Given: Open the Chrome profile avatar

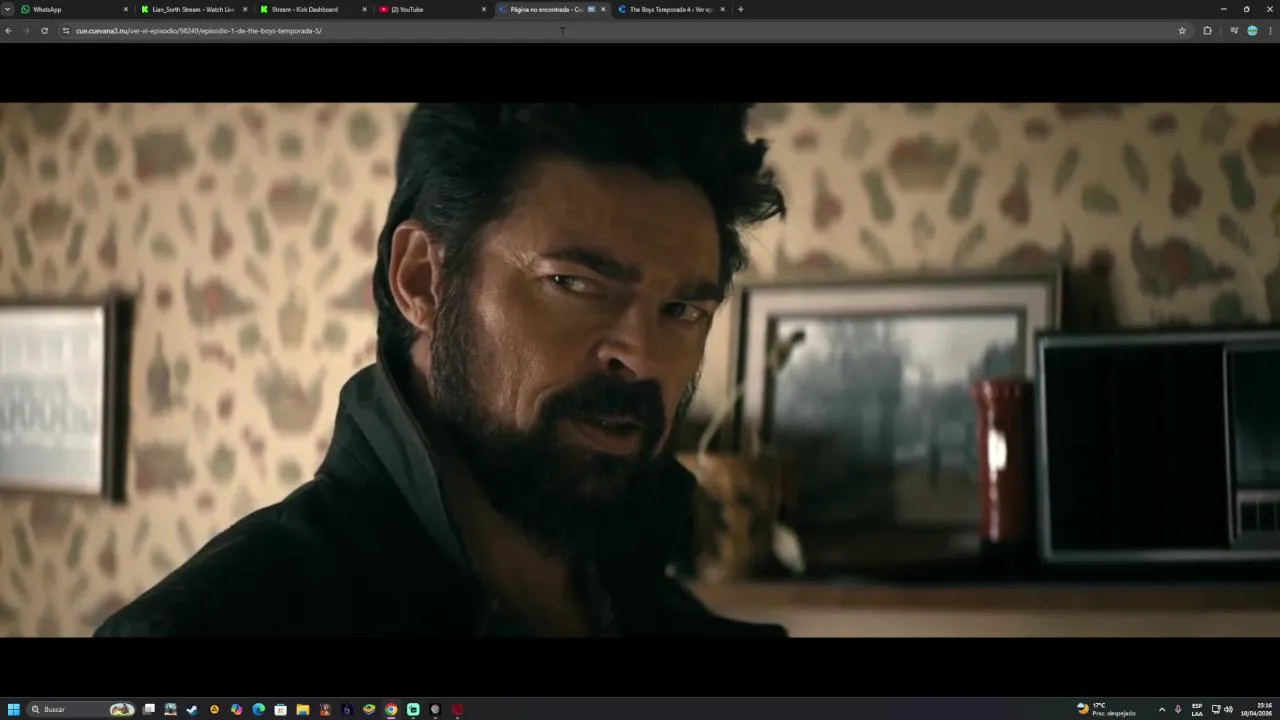Looking at the screenshot, I should point(1252,31).
